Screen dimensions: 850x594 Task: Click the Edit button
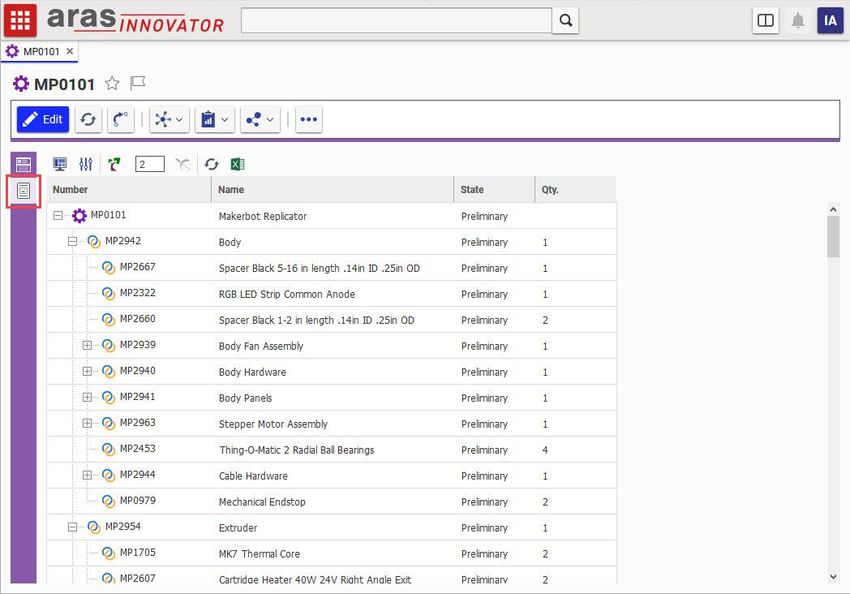(43, 119)
